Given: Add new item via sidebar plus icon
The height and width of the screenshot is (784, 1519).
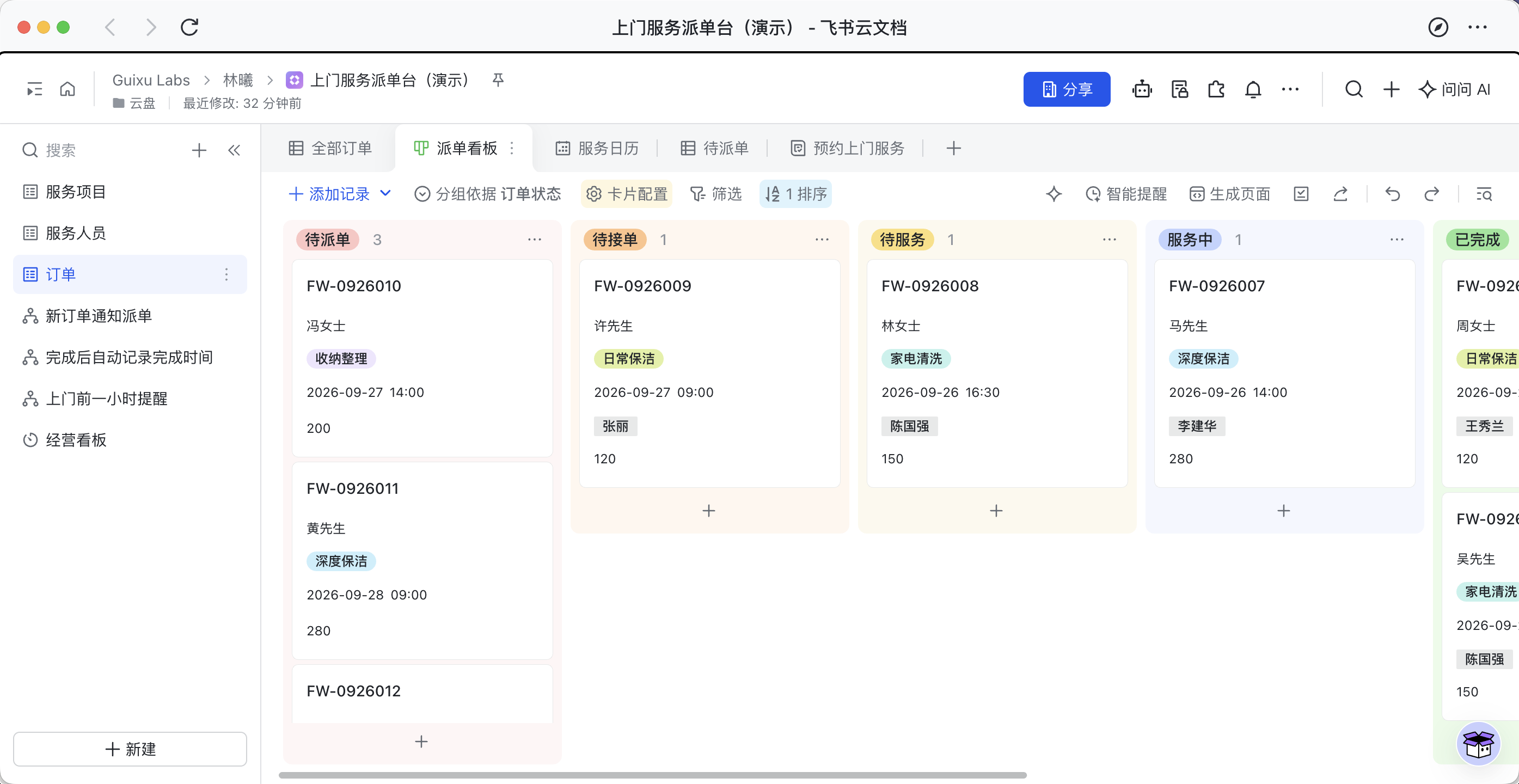Looking at the screenshot, I should (x=199, y=150).
